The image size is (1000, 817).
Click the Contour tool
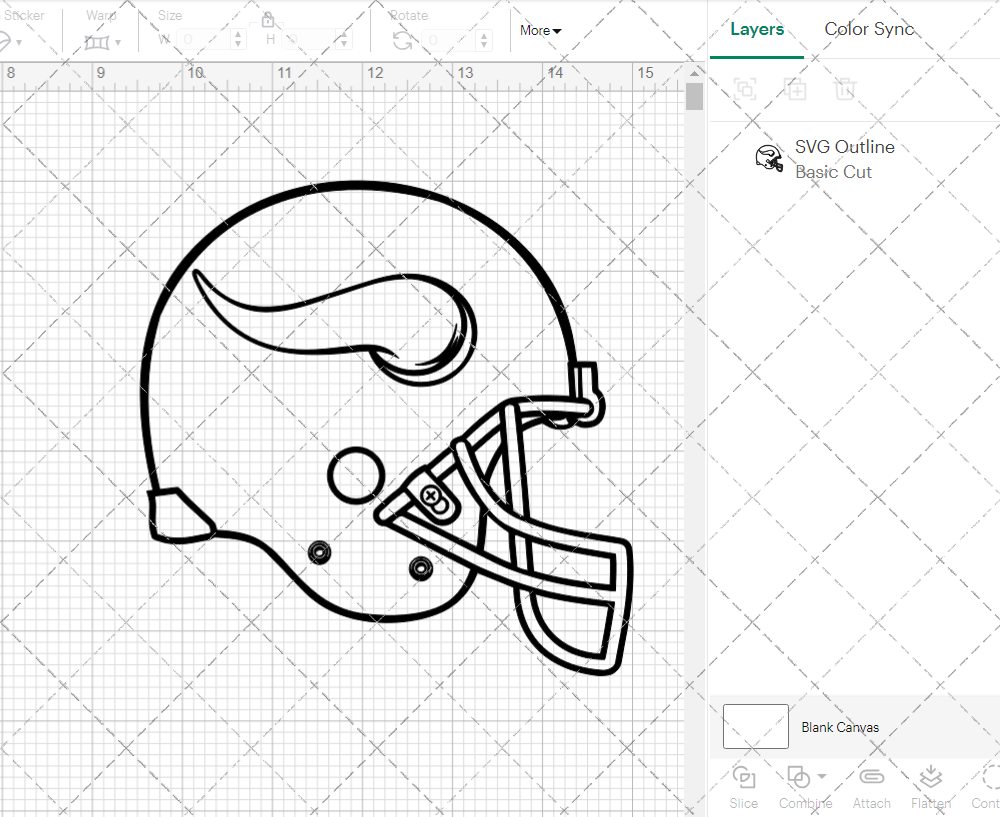coord(986,787)
